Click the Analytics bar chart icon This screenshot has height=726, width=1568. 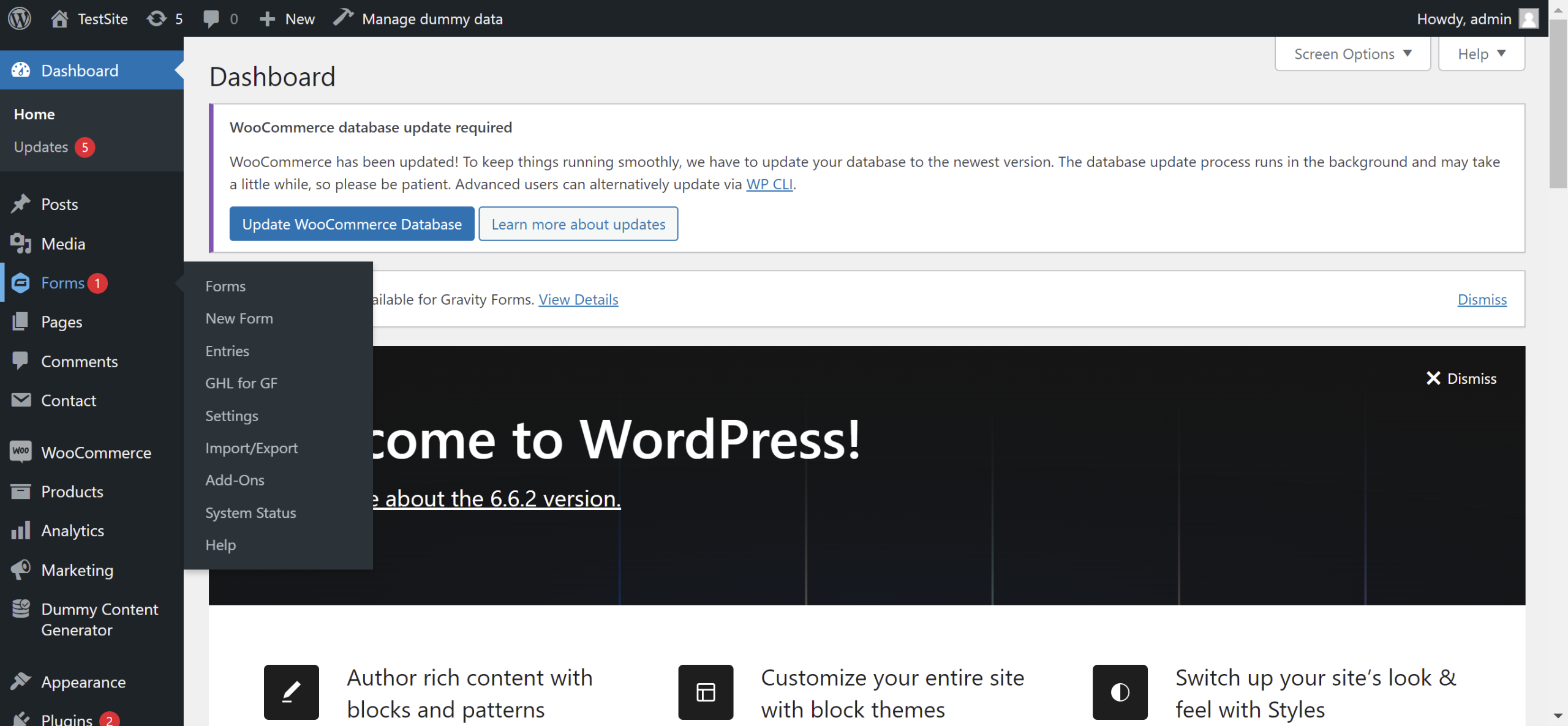[x=21, y=530]
